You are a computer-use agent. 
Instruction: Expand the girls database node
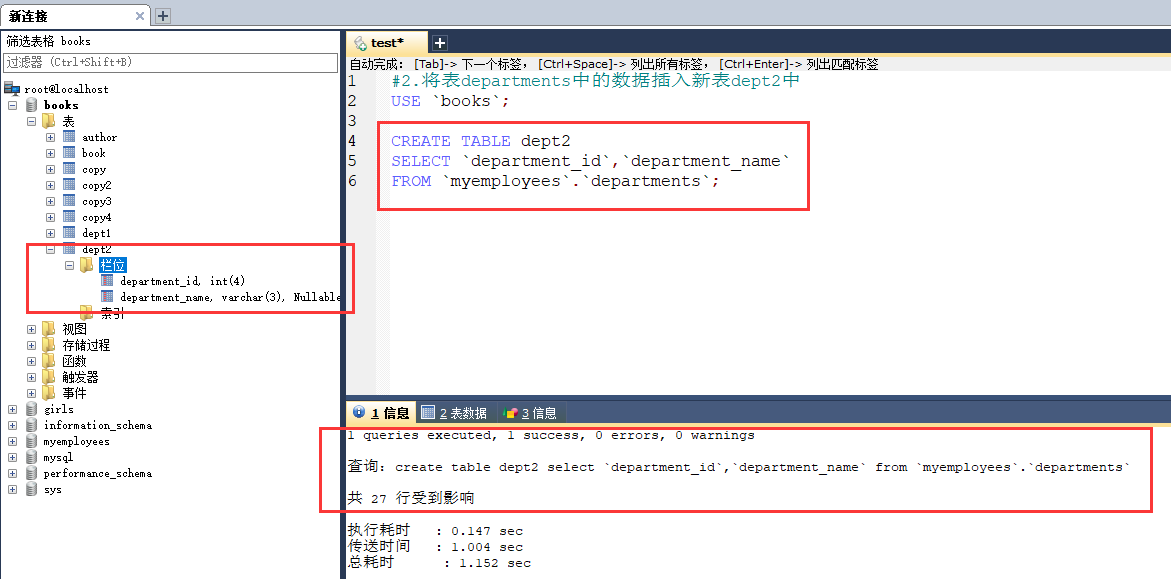coord(13,409)
